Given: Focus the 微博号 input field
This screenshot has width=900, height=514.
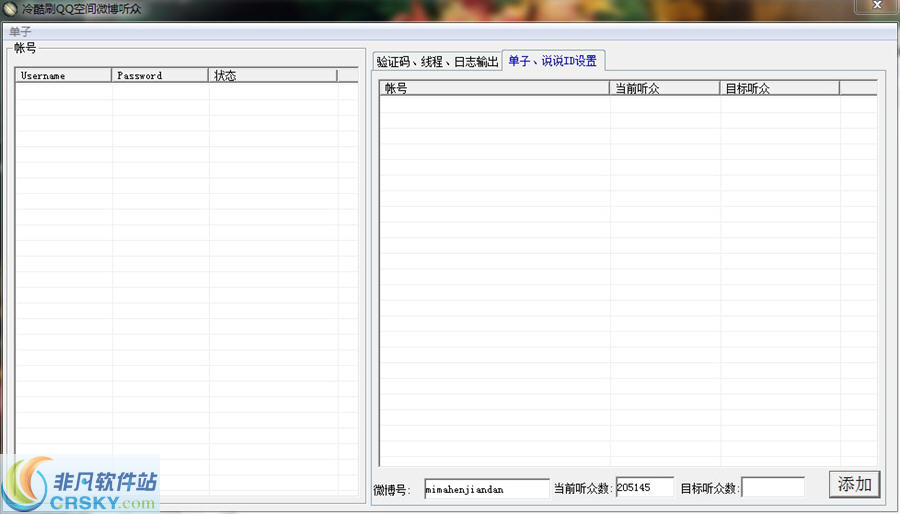Looking at the screenshot, I should click(x=487, y=489).
